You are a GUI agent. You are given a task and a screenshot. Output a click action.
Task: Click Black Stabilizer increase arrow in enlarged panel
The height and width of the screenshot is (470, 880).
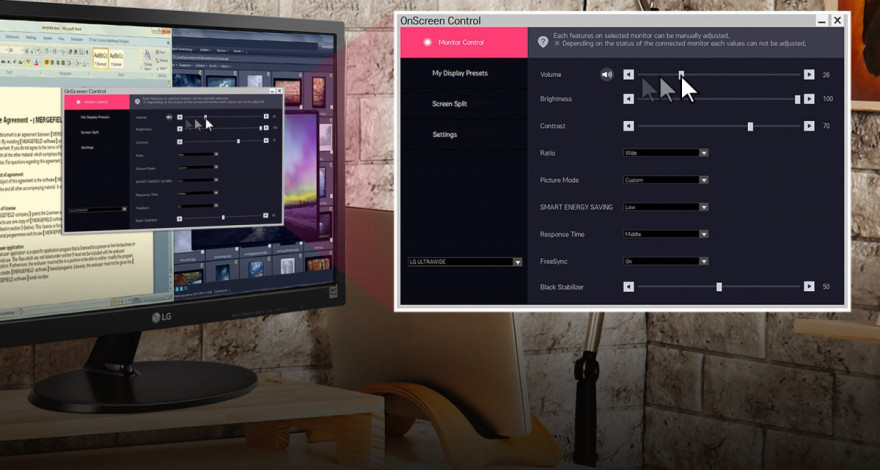click(x=809, y=286)
